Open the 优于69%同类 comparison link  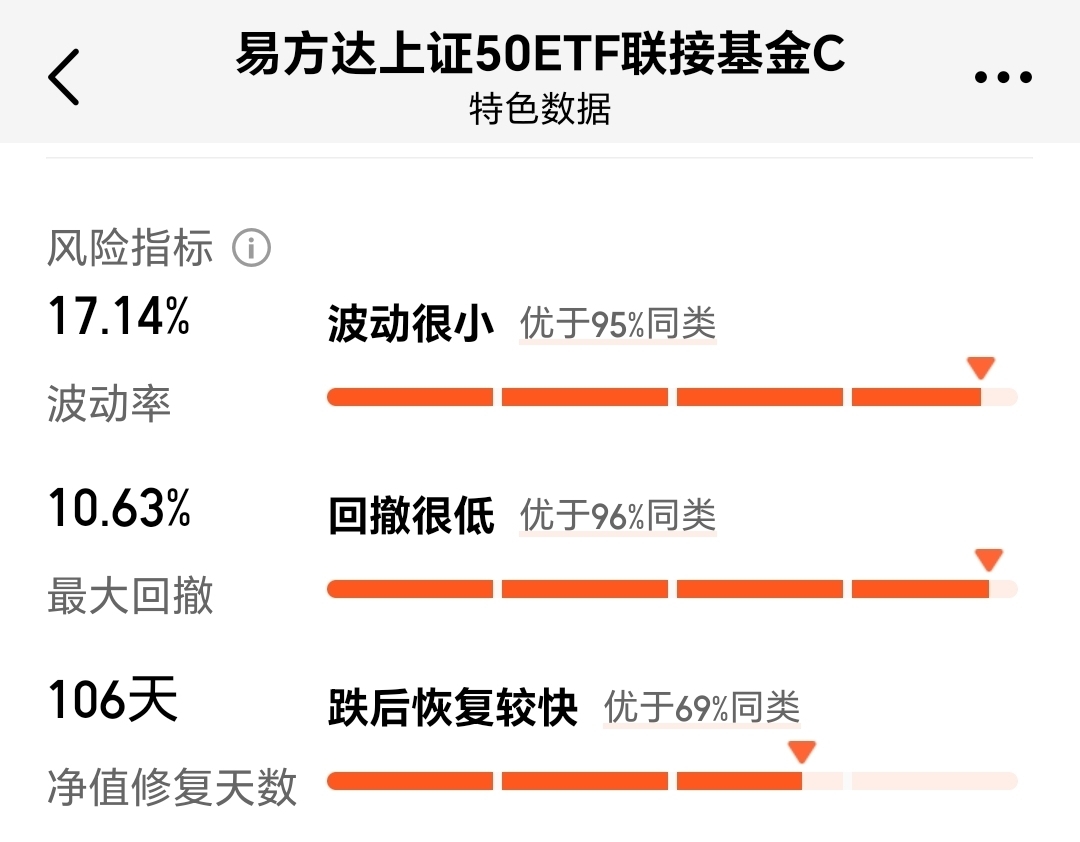(701, 708)
